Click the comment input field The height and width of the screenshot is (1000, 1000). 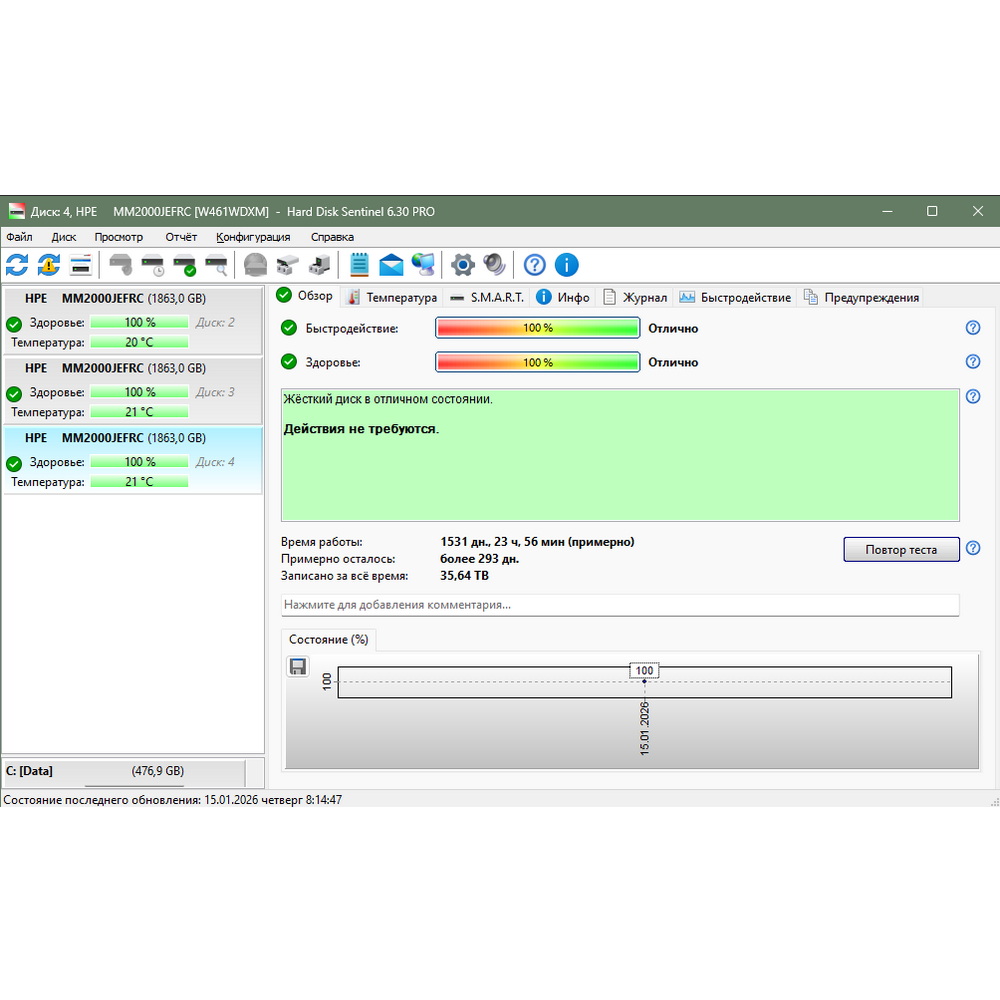click(x=620, y=605)
